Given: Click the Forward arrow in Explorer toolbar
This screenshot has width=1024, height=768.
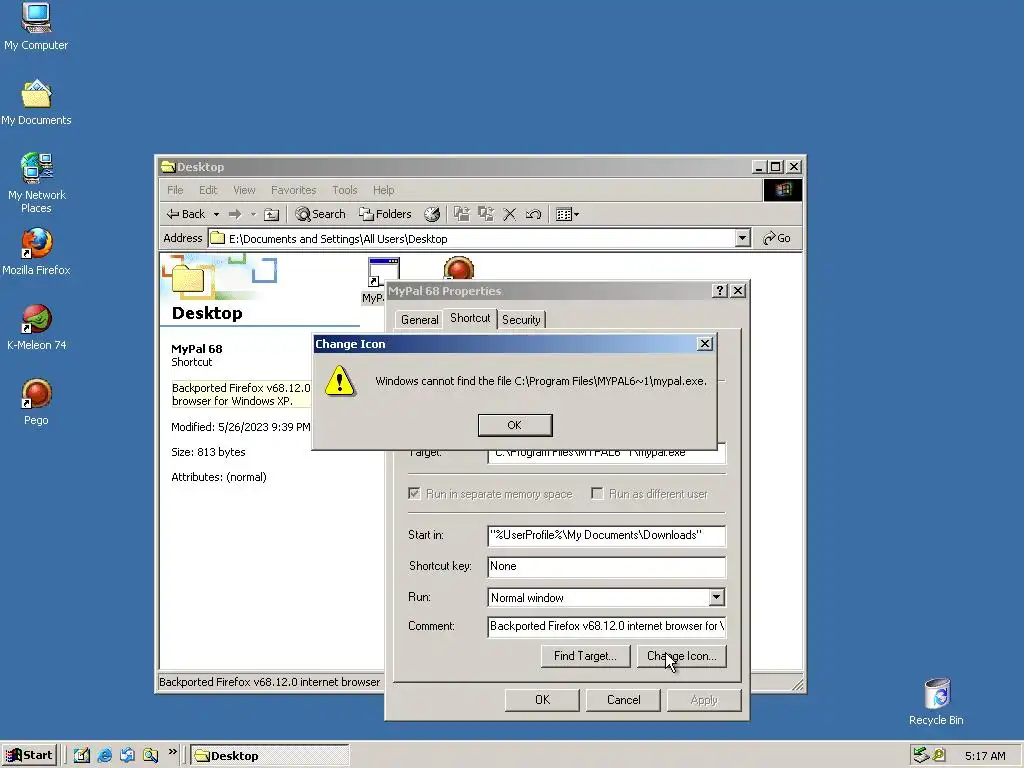Looking at the screenshot, I should [x=235, y=214].
